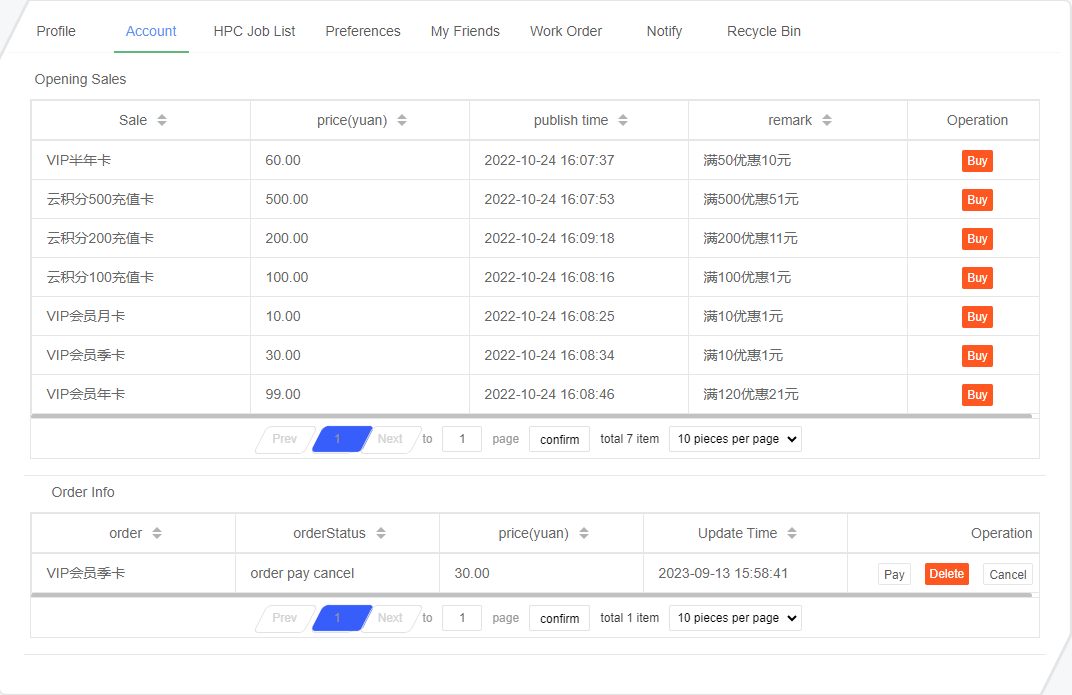Open the Work Order tab
This screenshot has width=1072, height=695.
point(566,31)
